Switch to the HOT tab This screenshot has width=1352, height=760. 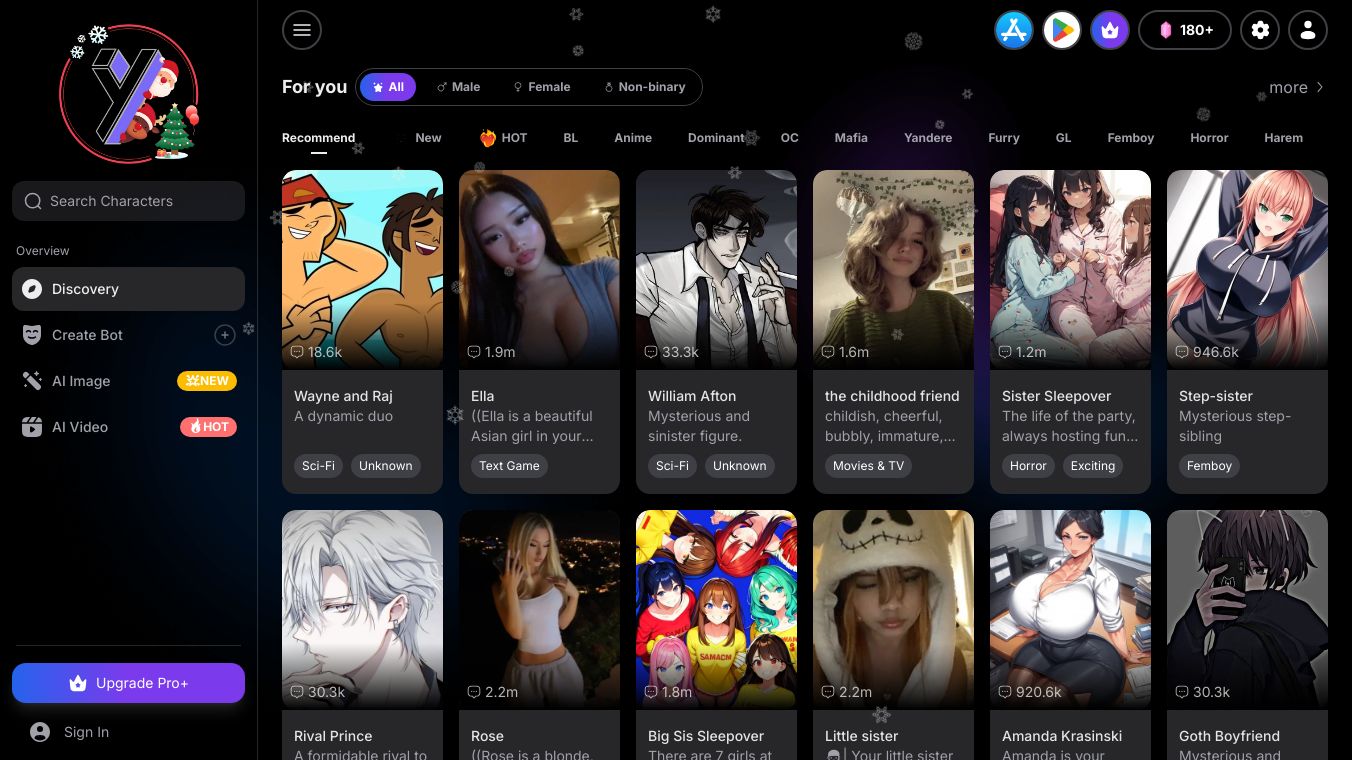[503, 138]
